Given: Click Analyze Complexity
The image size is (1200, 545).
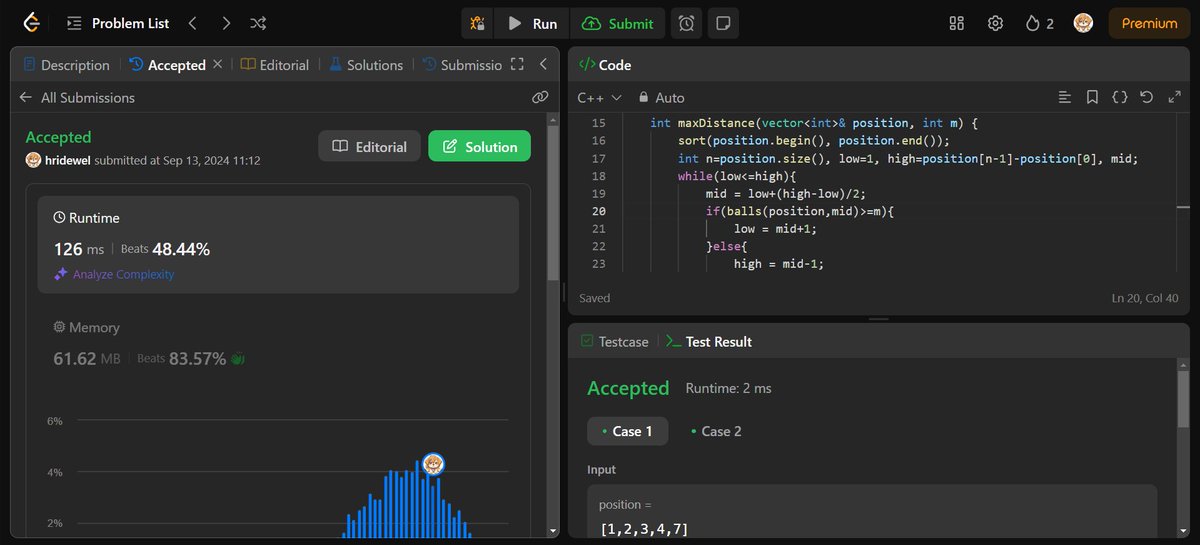Looking at the screenshot, I should [114, 274].
